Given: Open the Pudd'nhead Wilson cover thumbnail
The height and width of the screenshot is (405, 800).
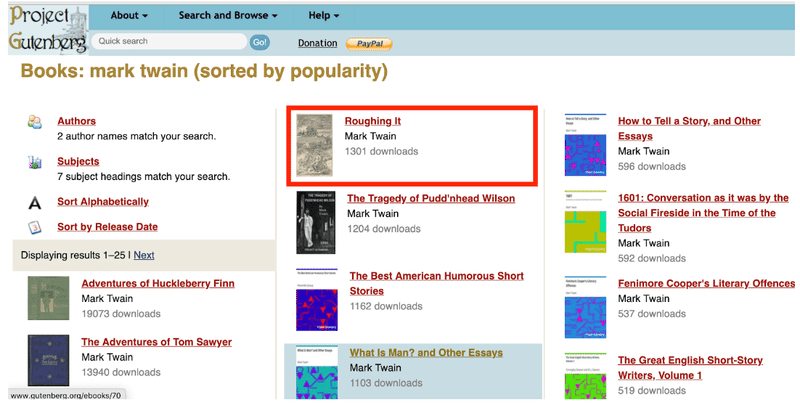Looking at the screenshot, I should (316, 222).
